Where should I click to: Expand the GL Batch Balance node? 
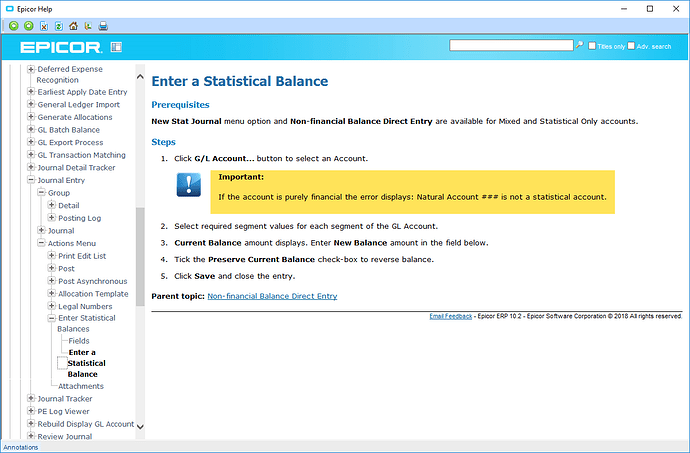click(31, 129)
